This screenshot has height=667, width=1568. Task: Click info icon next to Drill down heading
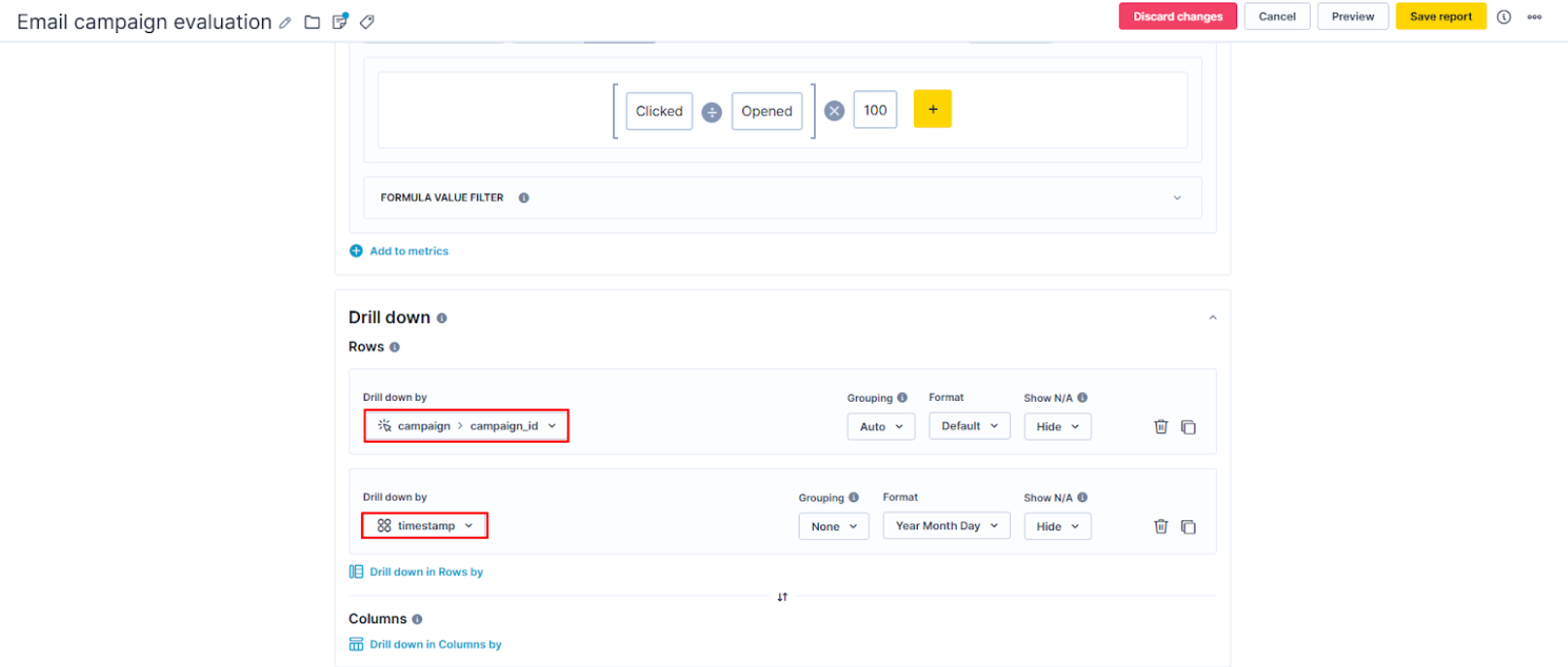tap(441, 318)
